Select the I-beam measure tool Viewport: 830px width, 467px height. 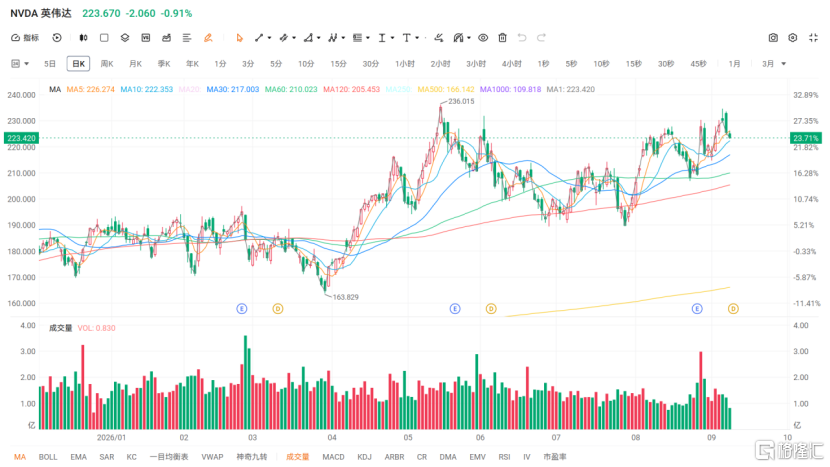pyautogui.click(x=382, y=38)
